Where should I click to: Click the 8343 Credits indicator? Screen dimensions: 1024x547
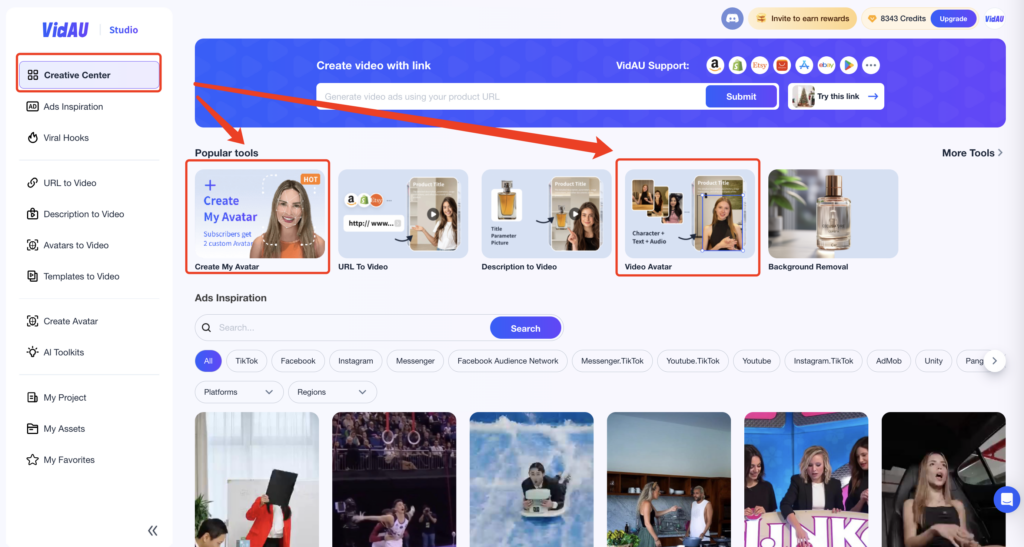coord(896,19)
